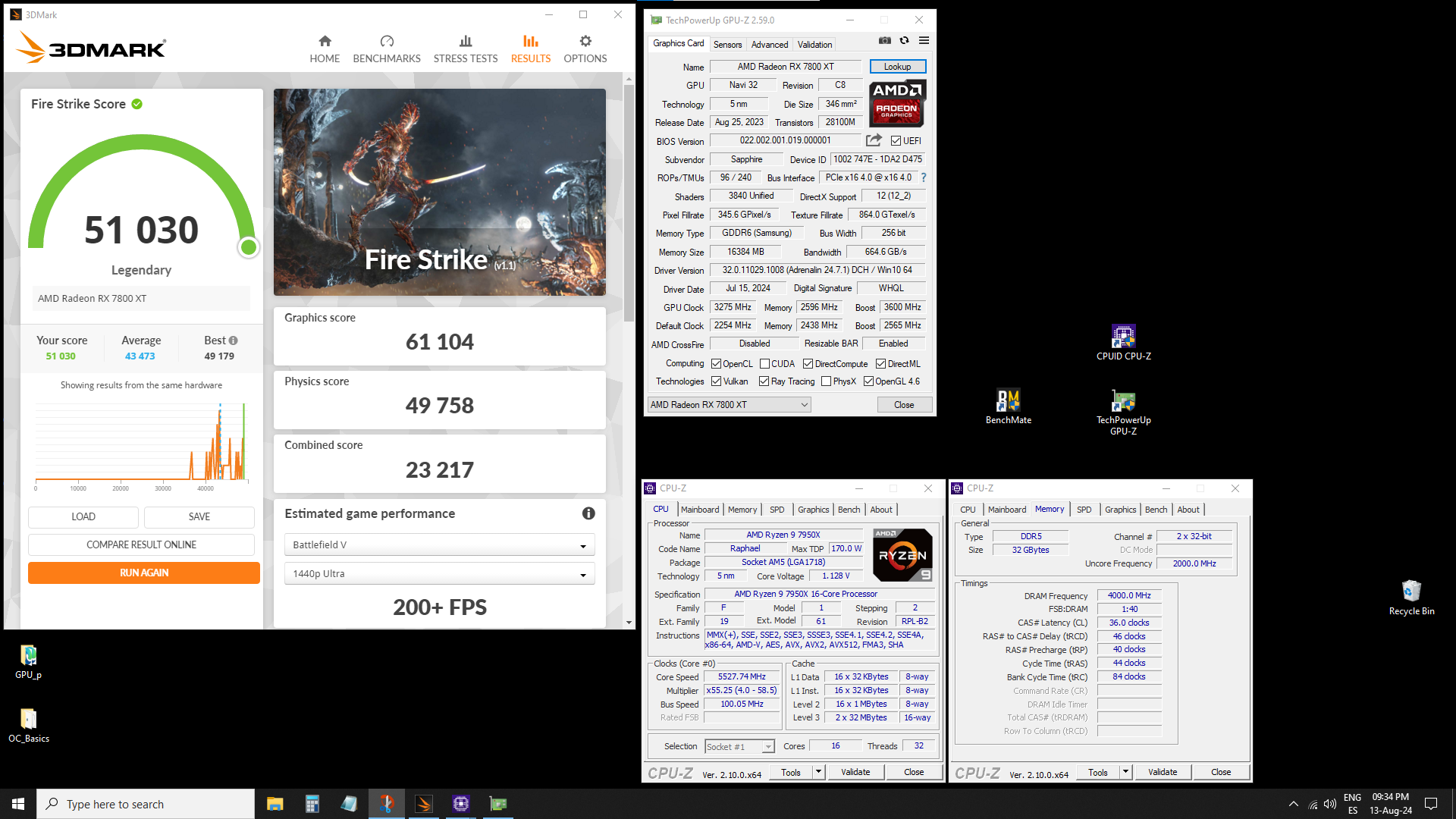Take GPU-Z screenshot with camera icon

pyautogui.click(x=884, y=41)
